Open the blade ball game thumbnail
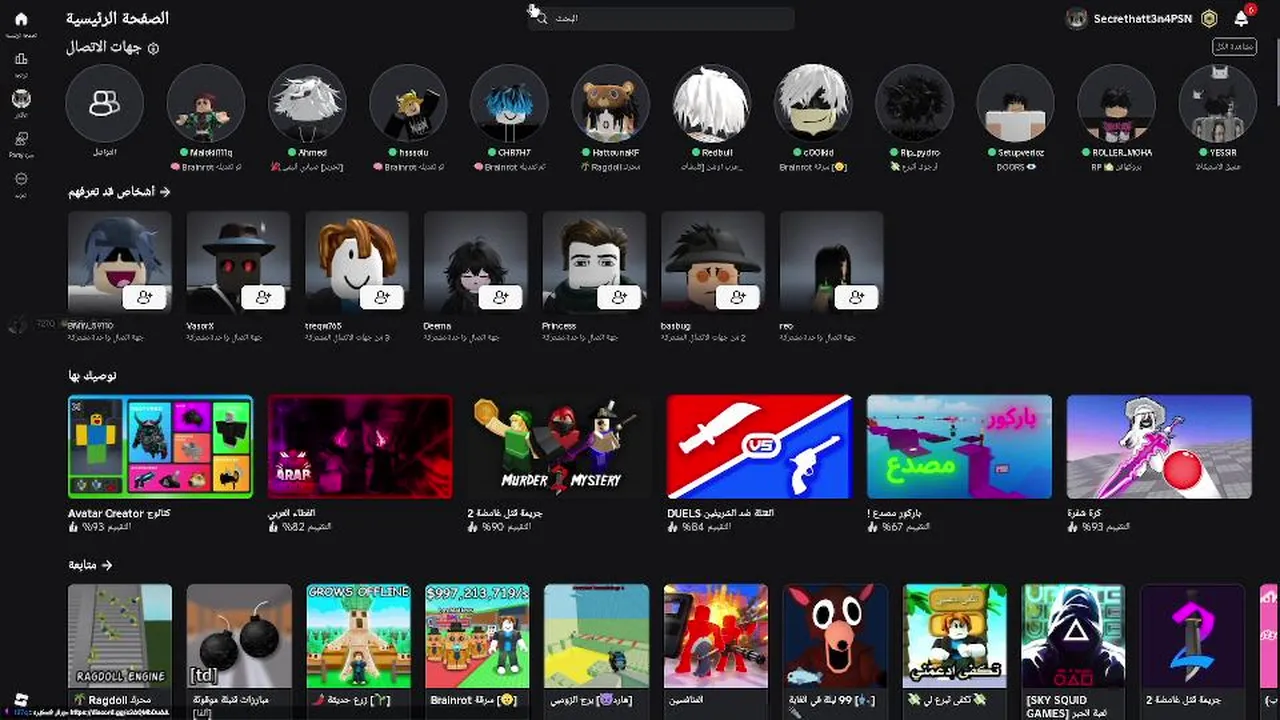 point(1159,447)
